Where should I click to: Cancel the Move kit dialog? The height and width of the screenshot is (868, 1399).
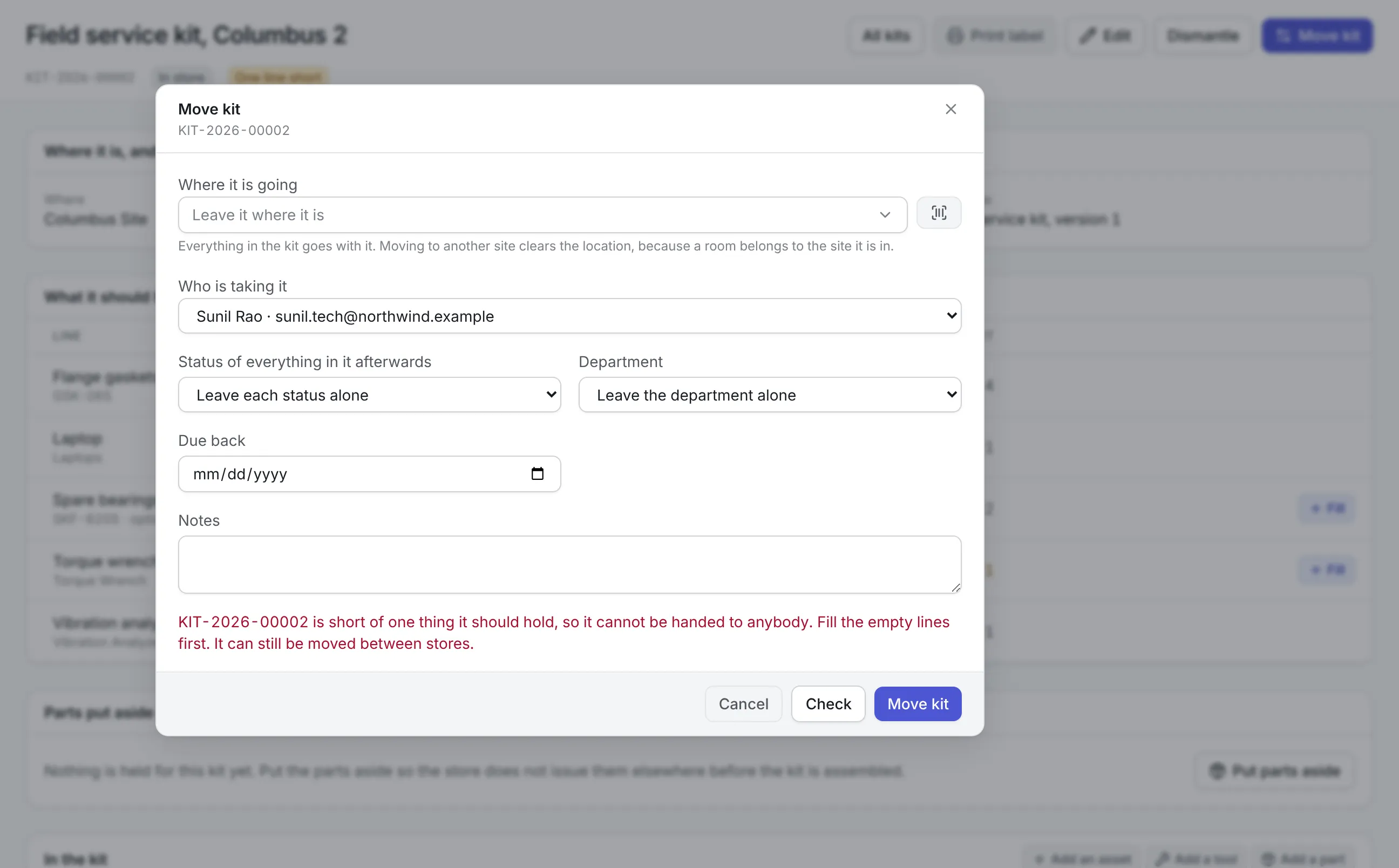743,704
